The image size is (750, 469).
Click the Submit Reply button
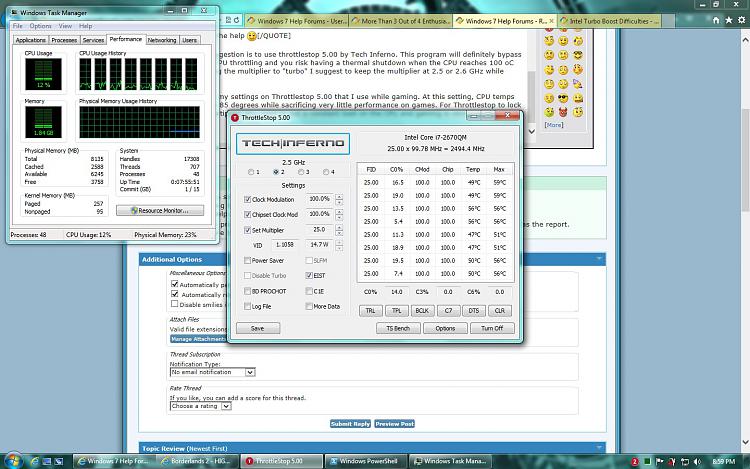pyautogui.click(x=350, y=424)
